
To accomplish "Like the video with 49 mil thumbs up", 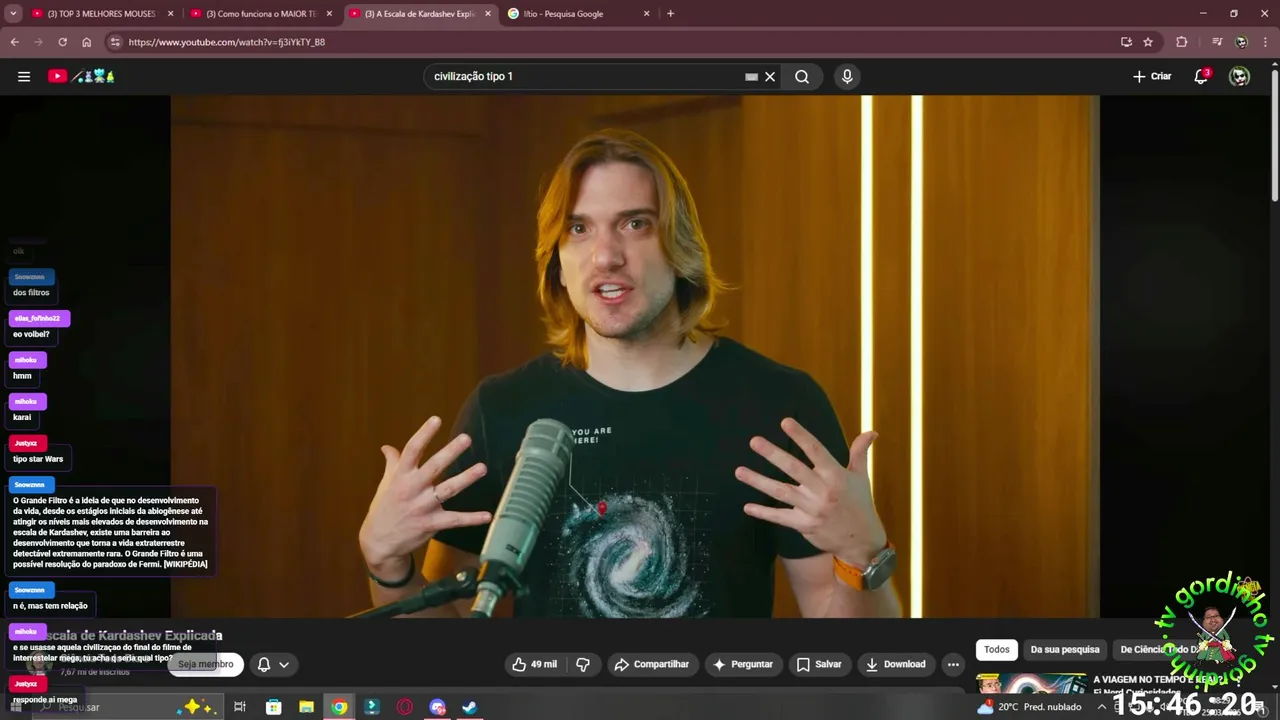I will pyautogui.click(x=535, y=664).
